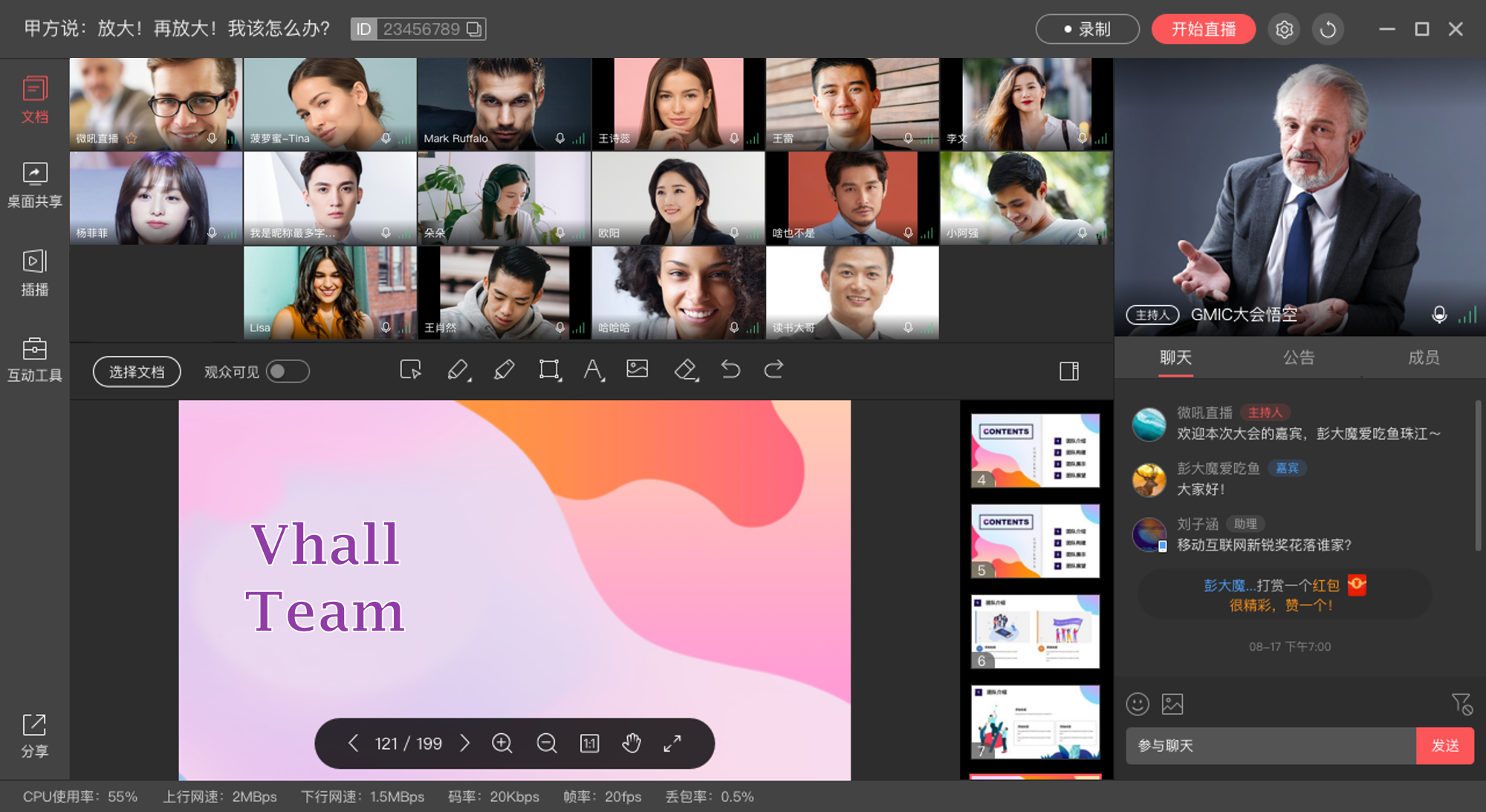Toggle the slide thumbnail sidebar panel

[1069, 371]
